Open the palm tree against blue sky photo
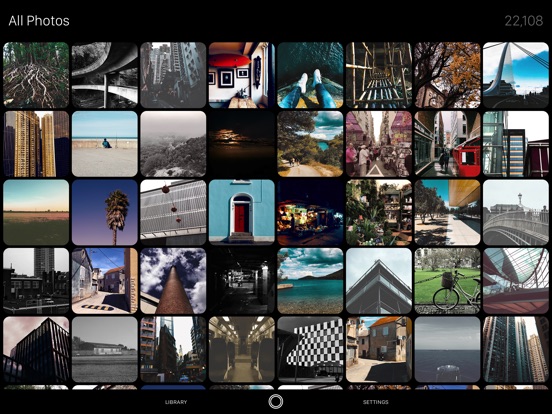Image resolution: width=552 pixels, height=414 pixels. tap(105, 212)
